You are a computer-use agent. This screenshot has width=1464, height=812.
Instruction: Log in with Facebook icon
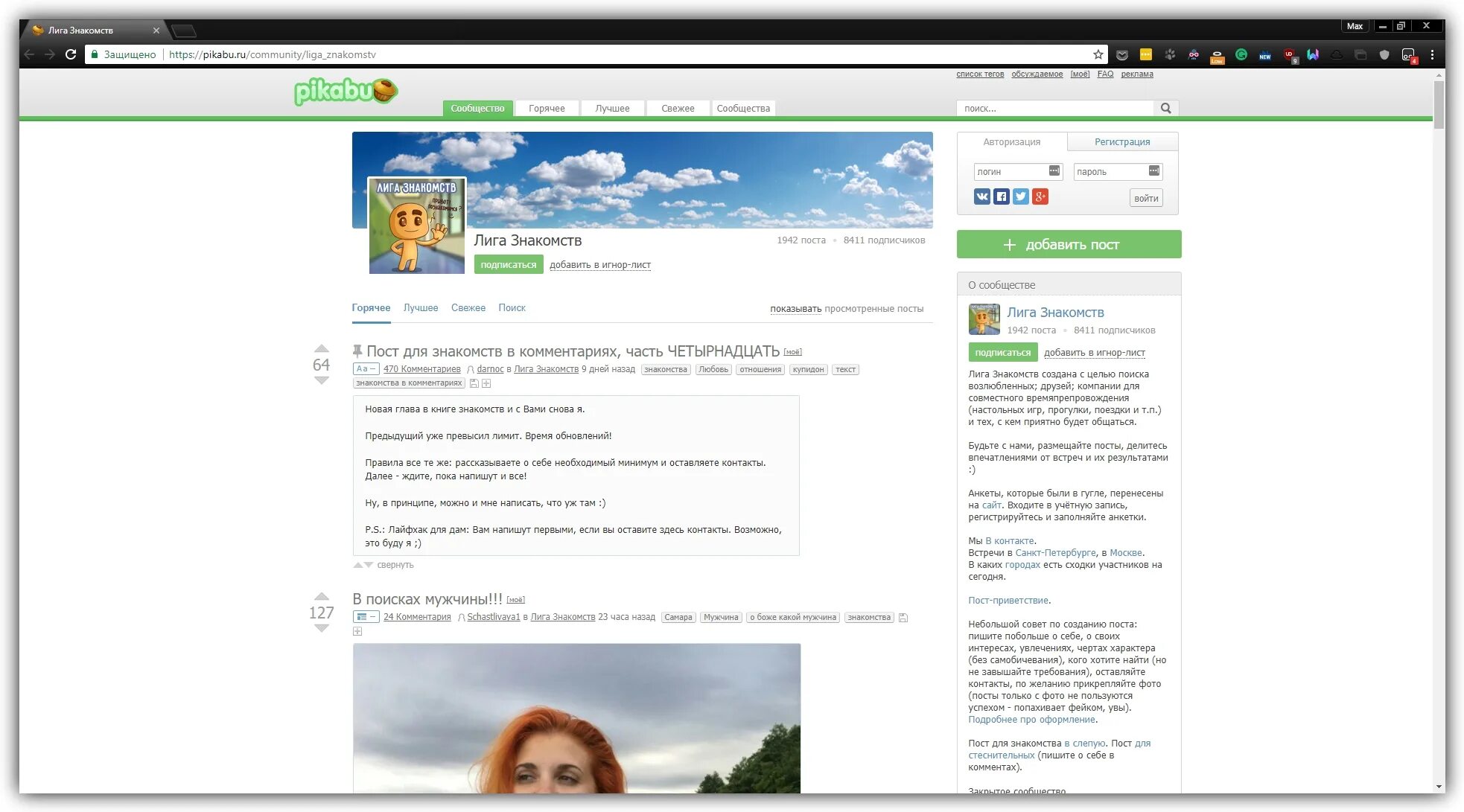tap(1002, 196)
